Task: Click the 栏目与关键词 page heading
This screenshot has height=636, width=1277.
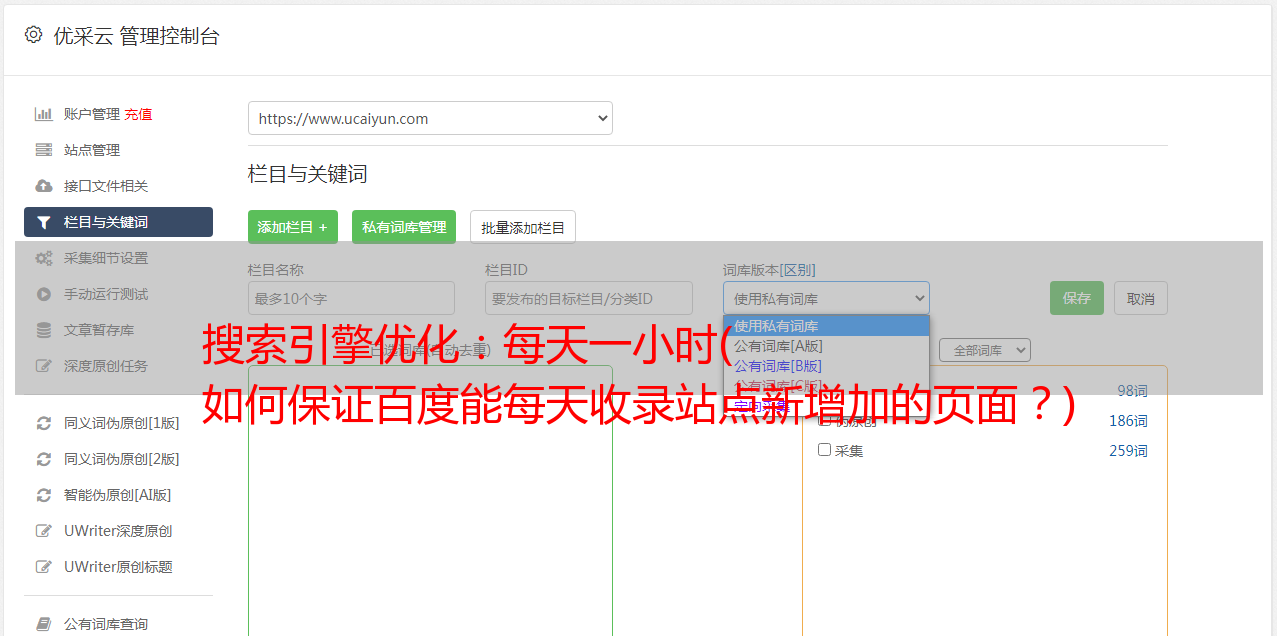Action: 308,174
